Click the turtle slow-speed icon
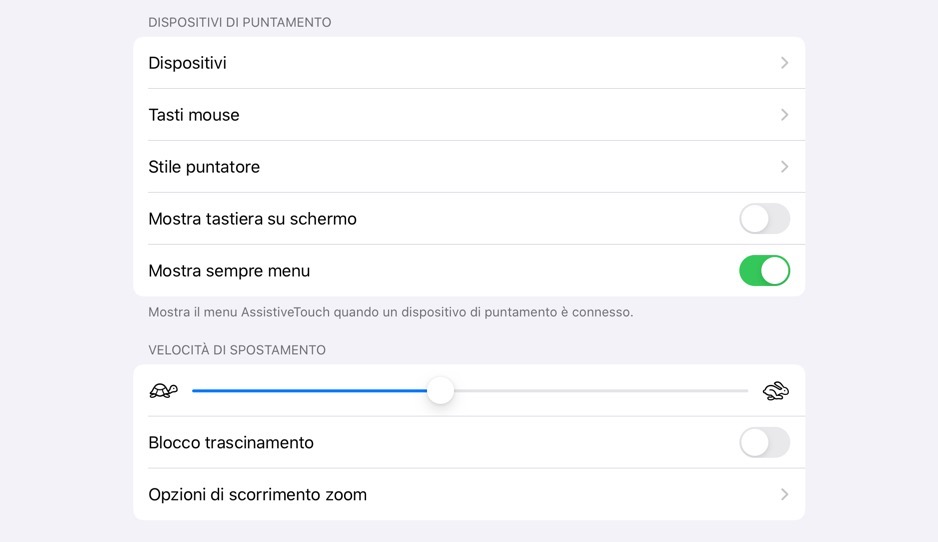 pos(163,391)
